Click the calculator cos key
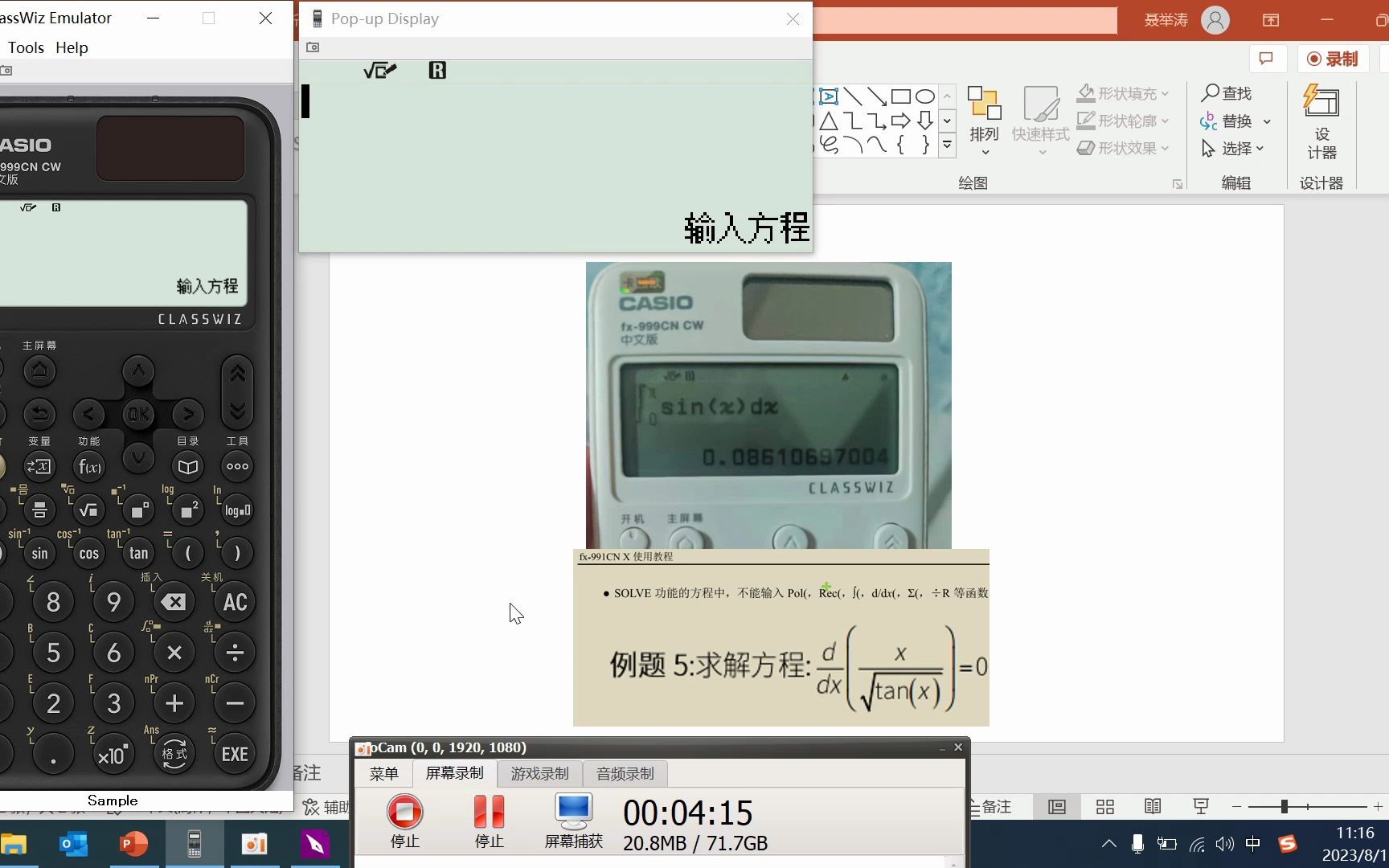 89,553
